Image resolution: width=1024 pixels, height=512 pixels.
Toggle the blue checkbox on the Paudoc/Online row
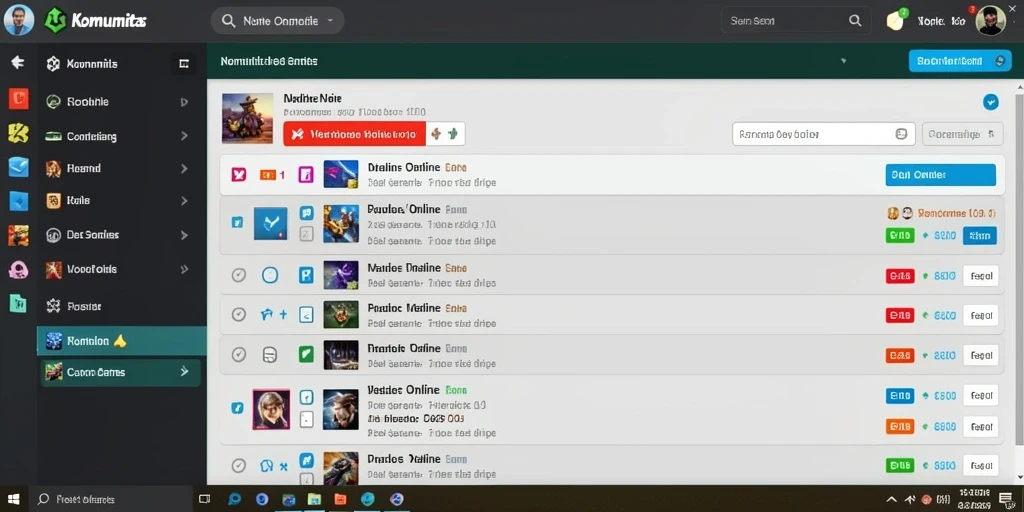coord(237,223)
